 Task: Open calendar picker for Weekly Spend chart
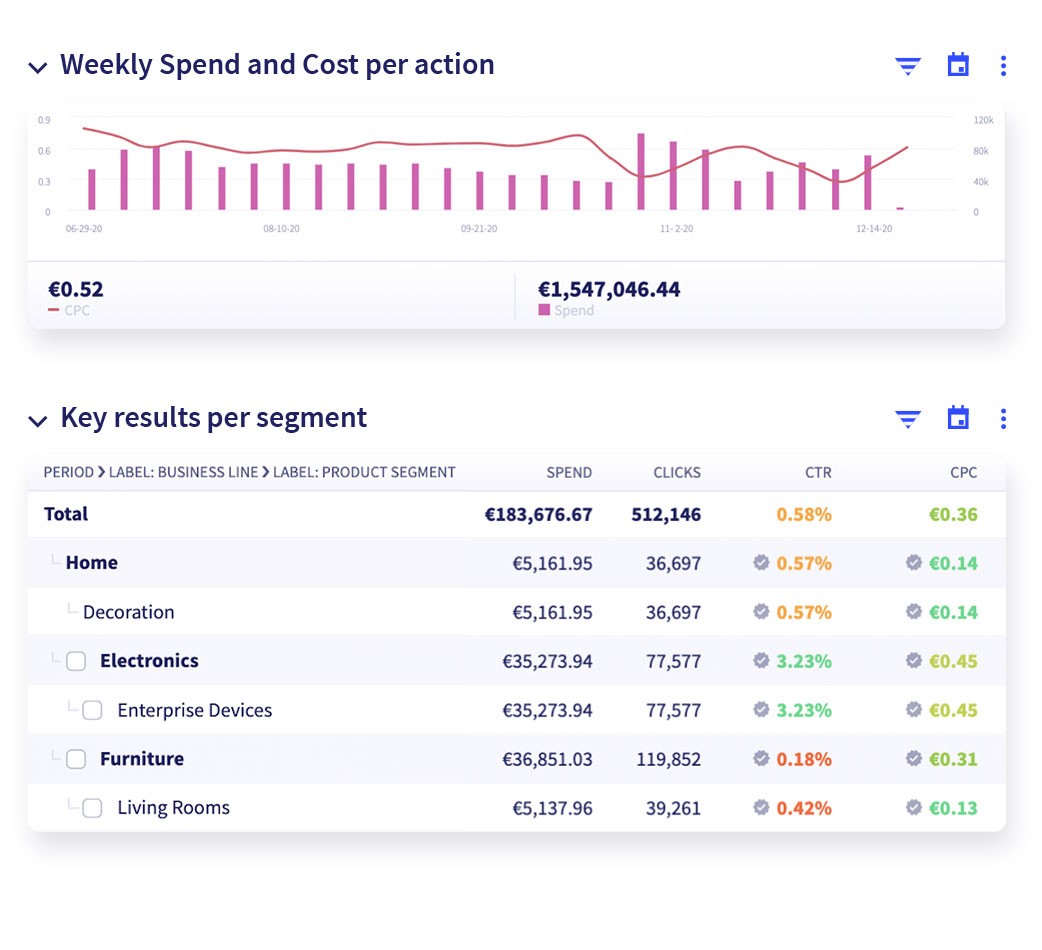(x=958, y=64)
